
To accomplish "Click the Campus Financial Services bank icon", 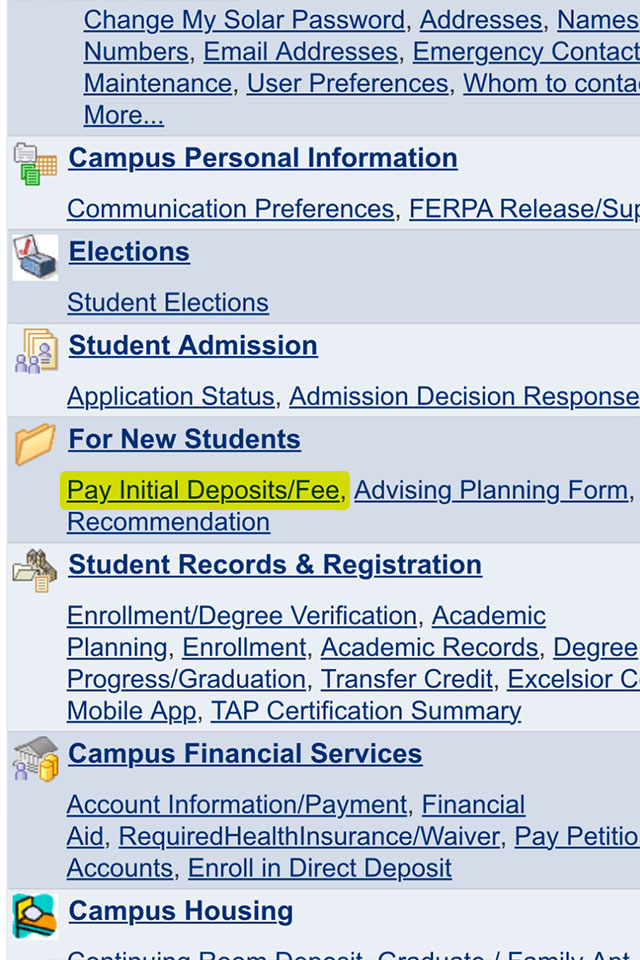I will 35,758.
